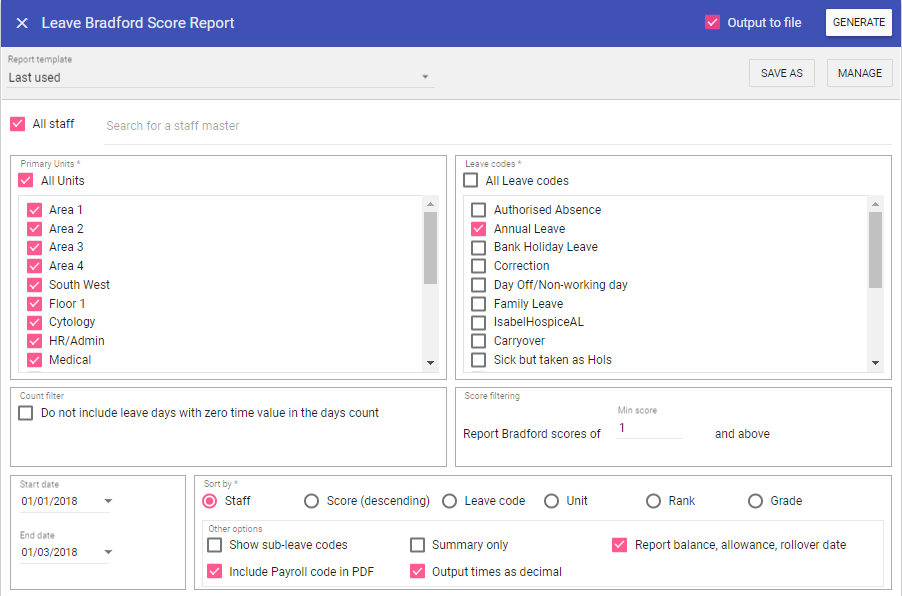Open the Start date dropdown
This screenshot has width=902, height=596.
(x=108, y=501)
